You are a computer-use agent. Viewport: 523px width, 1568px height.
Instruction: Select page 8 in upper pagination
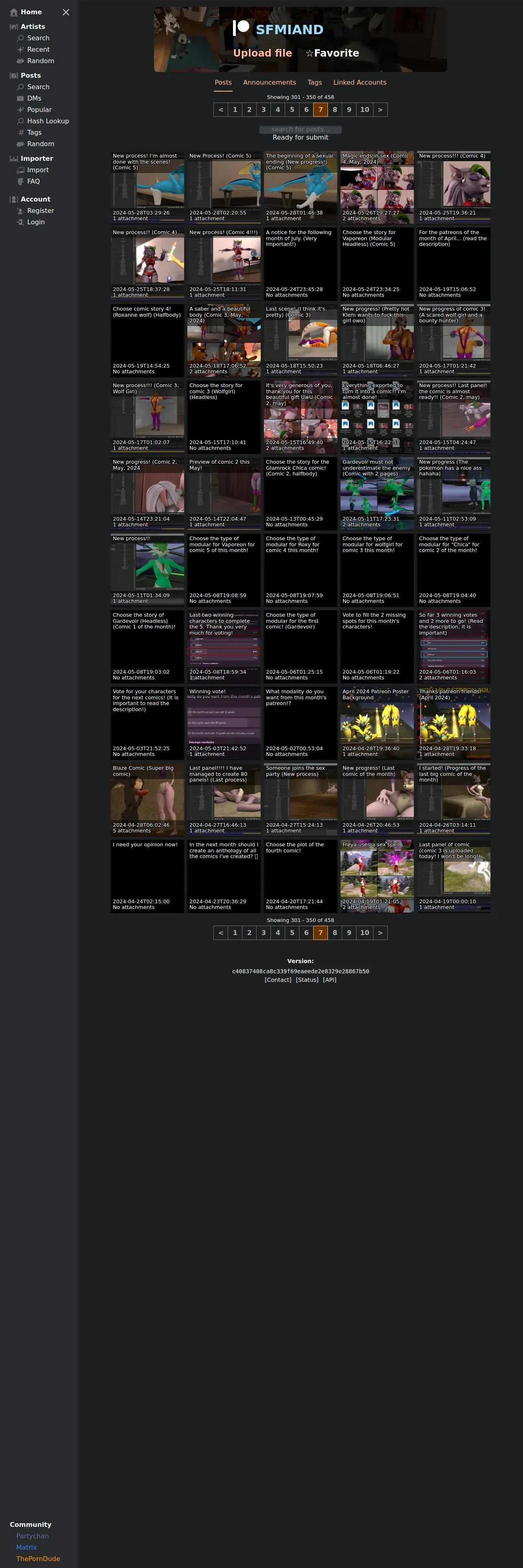click(x=335, y=110)
